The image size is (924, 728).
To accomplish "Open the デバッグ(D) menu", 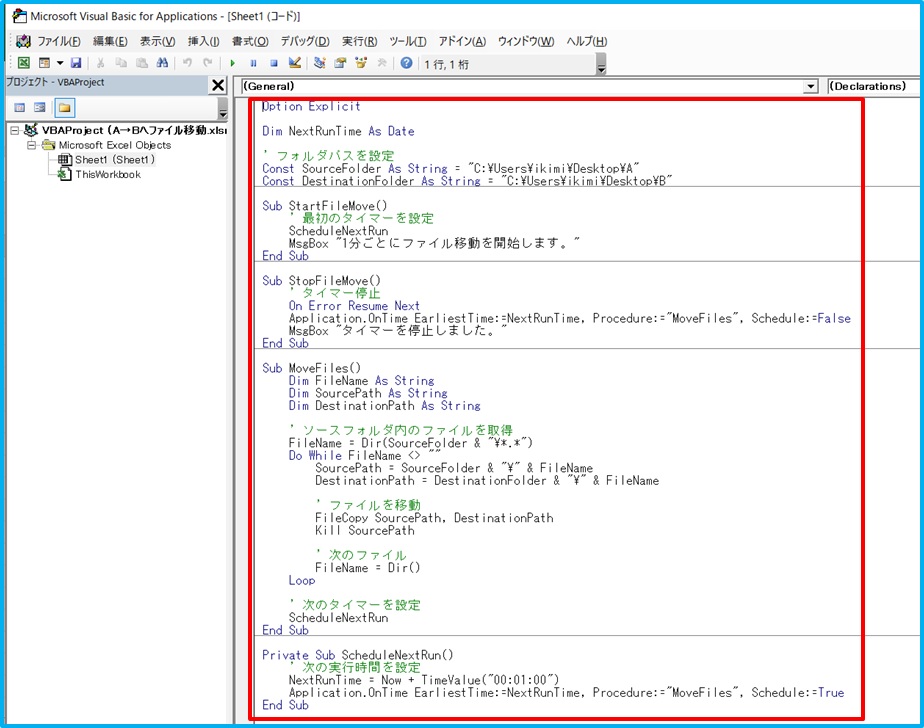I will click(305, 41).
